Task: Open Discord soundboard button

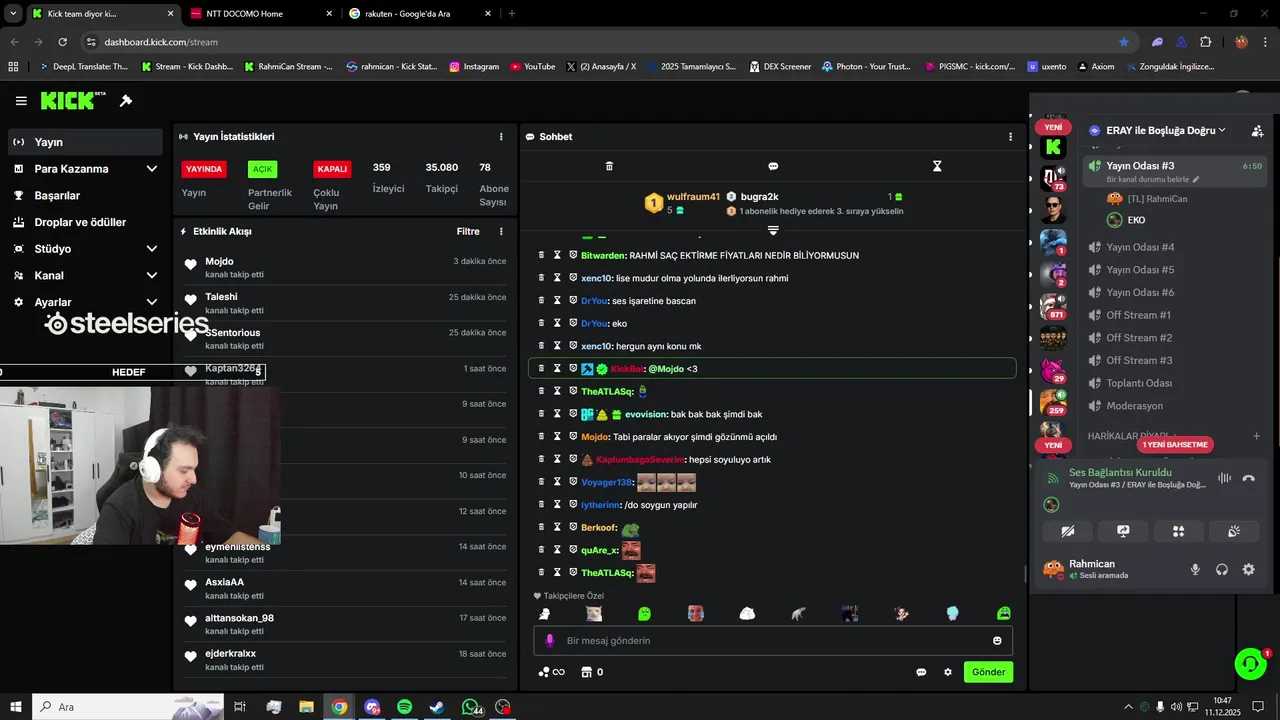Action: click(x=1234, y=531)
